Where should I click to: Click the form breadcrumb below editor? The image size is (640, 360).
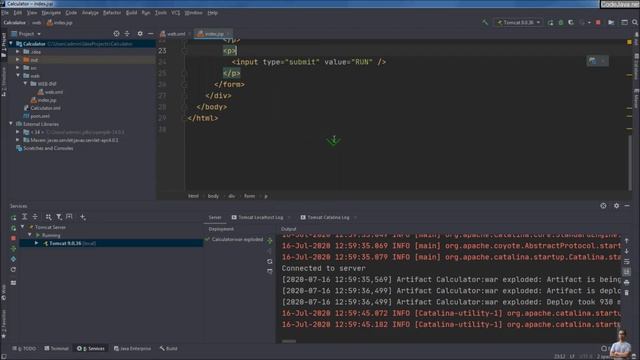pyautogui.click(x=249, y=196)
